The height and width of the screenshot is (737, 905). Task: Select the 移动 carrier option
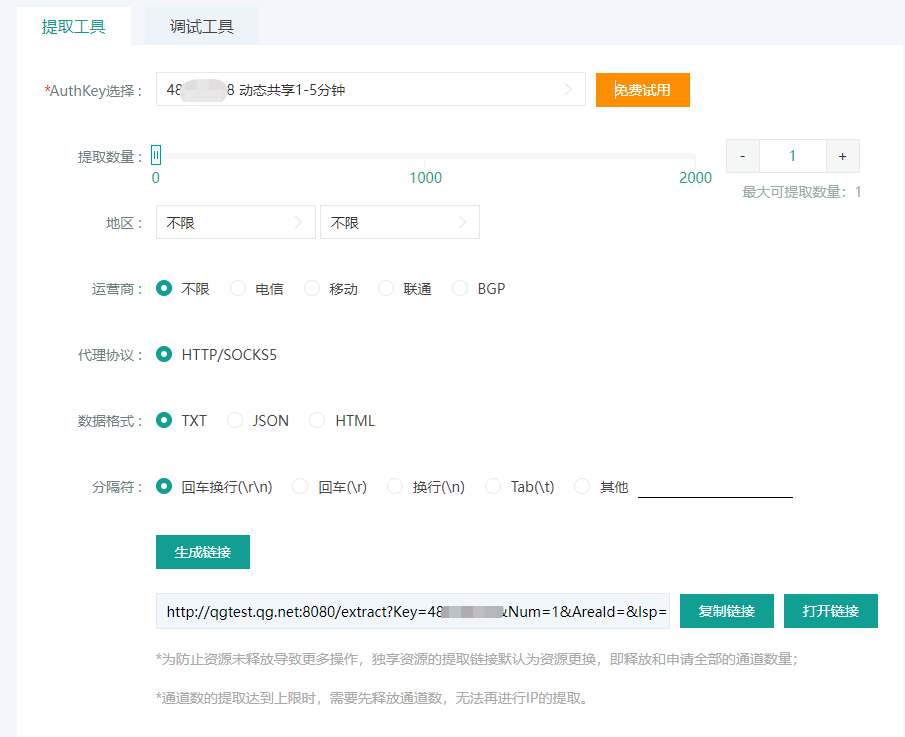pos(312,289)
